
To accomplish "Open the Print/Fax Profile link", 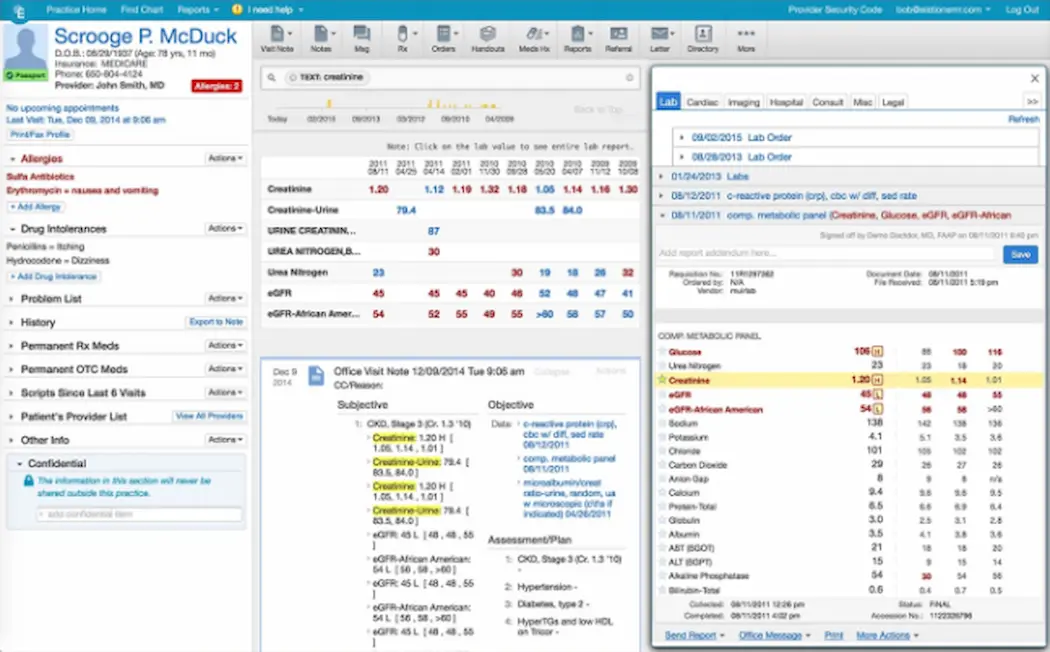I will (41, 133).
